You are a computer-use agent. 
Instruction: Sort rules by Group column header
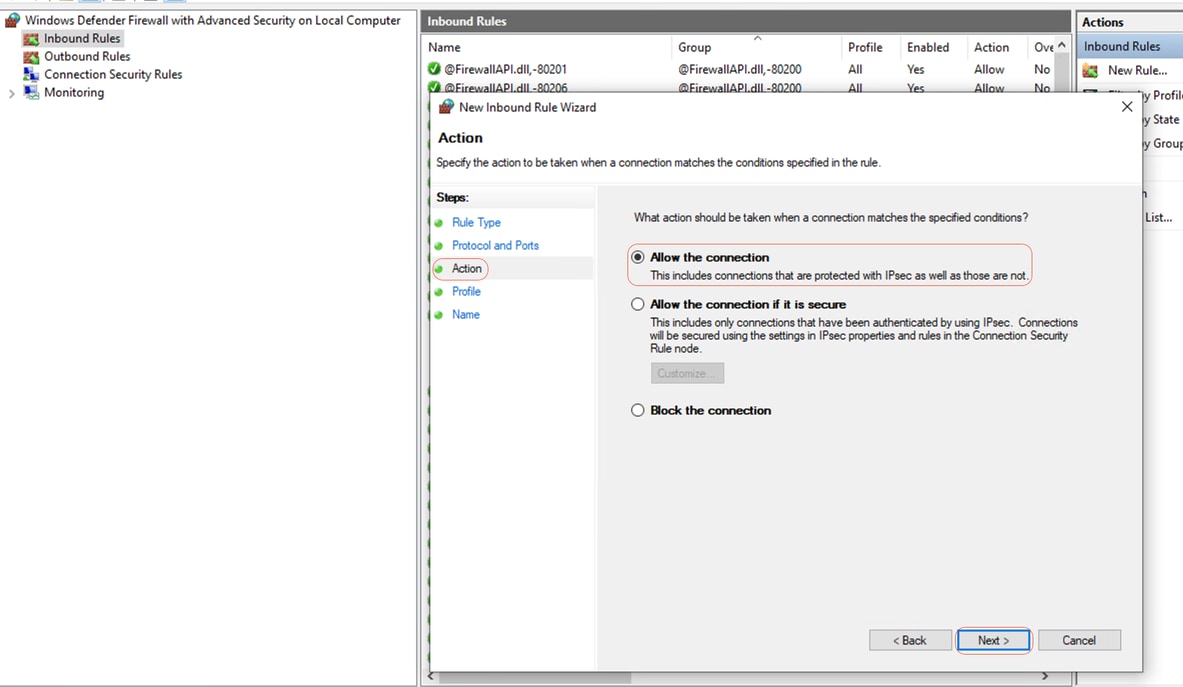pos(756,47)
